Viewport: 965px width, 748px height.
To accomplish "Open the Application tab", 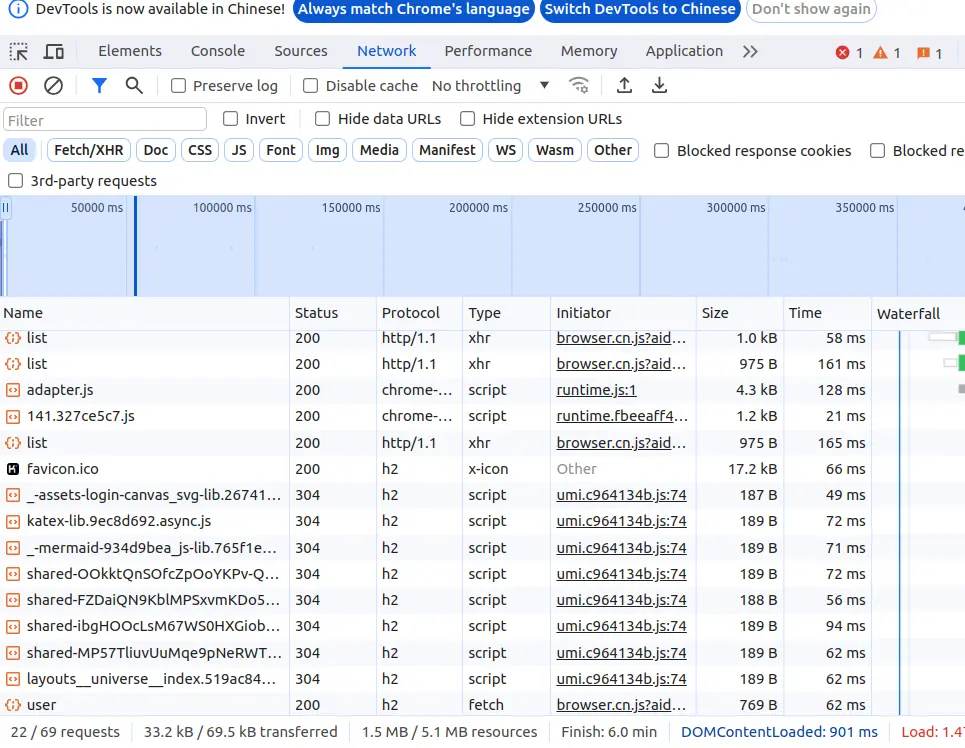I will [684, 51].
